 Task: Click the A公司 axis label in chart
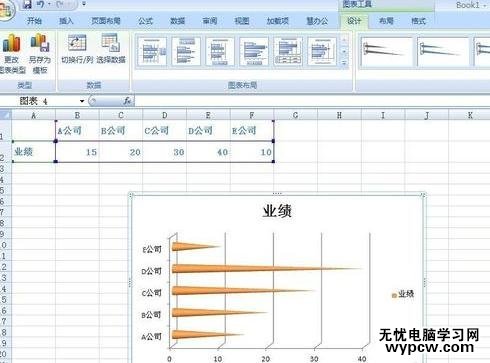[151, 337]
